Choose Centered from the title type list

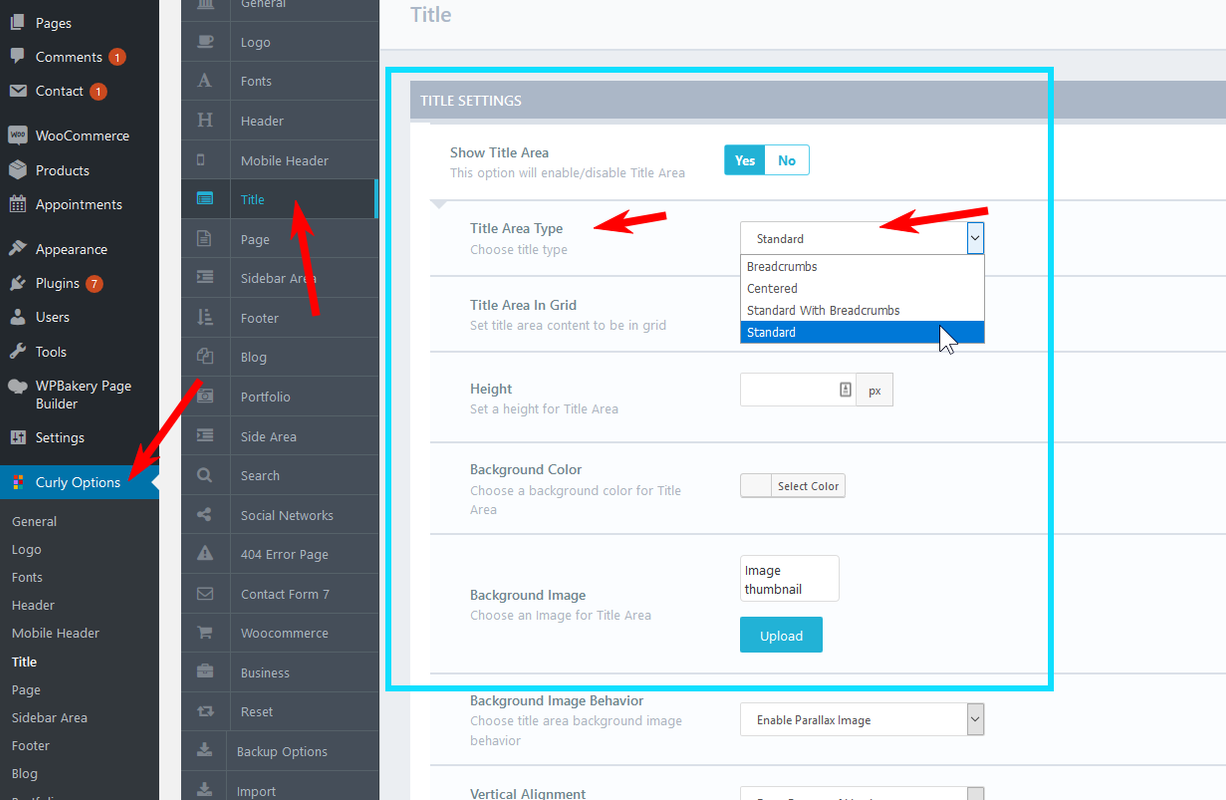click(x=862, y=288)
